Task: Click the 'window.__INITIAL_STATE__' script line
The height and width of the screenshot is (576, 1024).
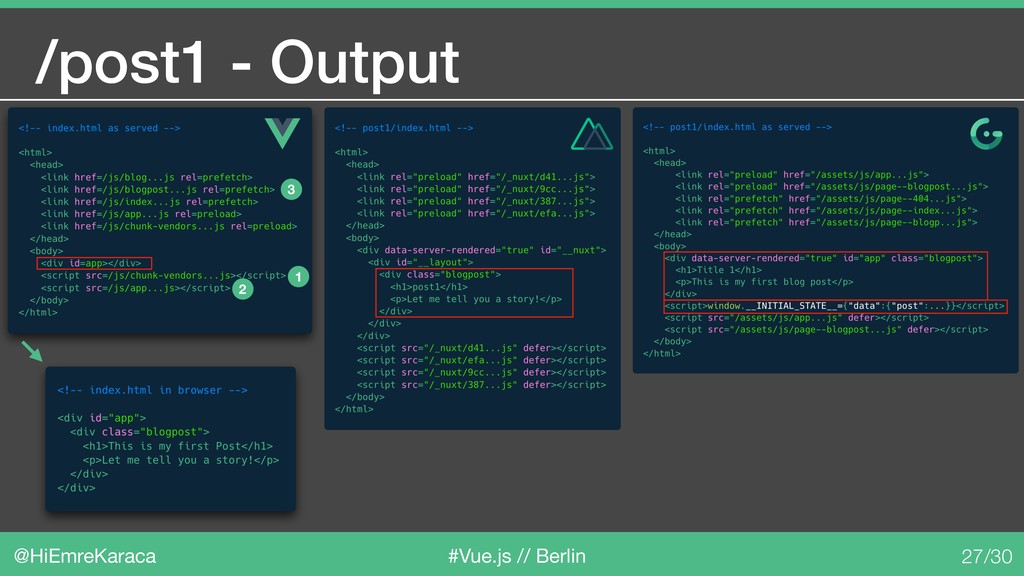Action: click(x=835, y=306)
